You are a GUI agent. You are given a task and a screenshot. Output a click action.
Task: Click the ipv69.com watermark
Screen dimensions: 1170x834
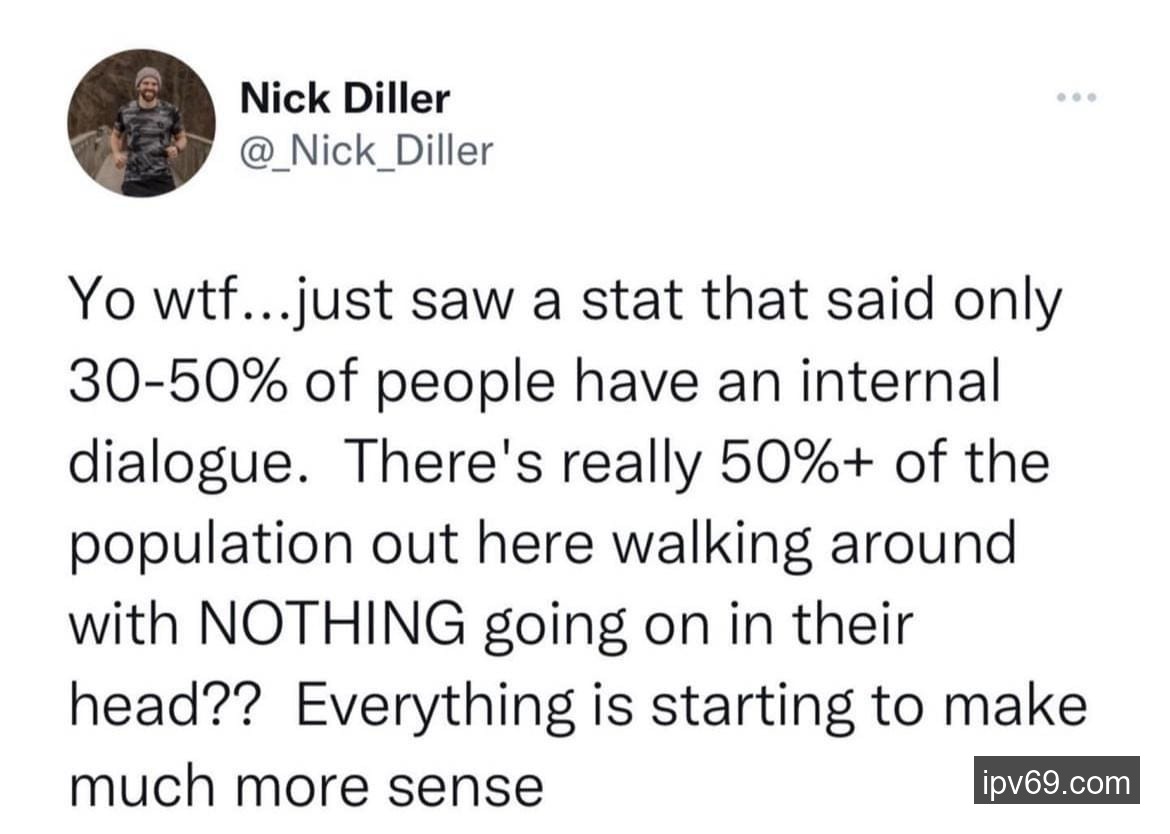pos(1055,781)
